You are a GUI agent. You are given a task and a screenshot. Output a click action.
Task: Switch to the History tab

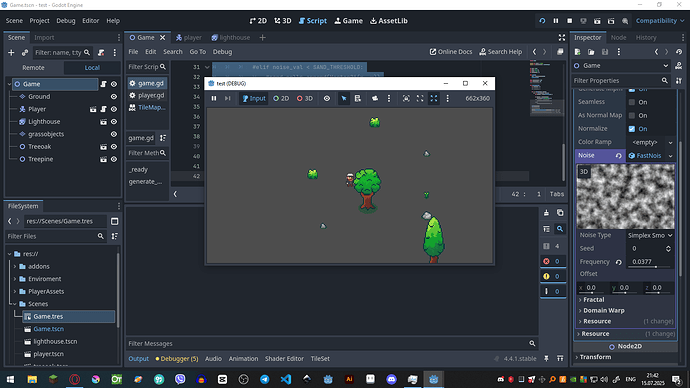646,37
